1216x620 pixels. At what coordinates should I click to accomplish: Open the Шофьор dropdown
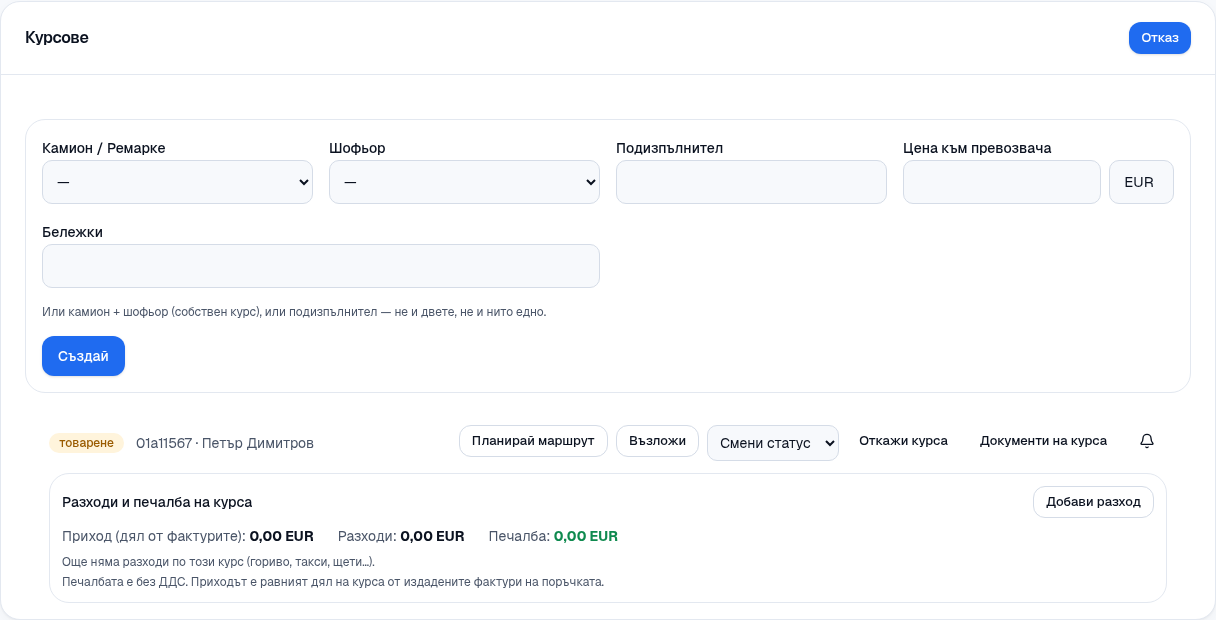point(464,182)
